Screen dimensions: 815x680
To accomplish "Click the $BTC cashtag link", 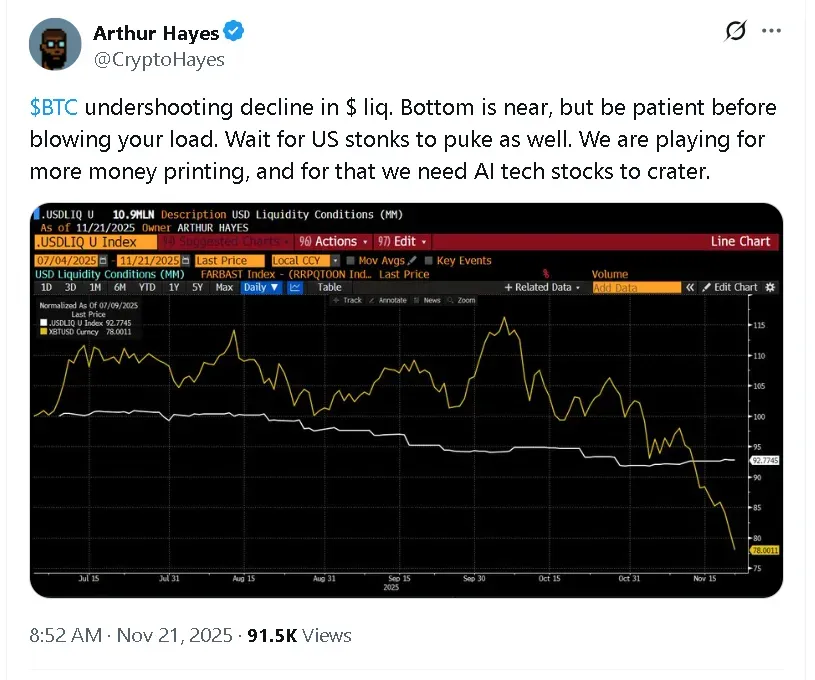I will pyautogui.click(x=55, y=108).
